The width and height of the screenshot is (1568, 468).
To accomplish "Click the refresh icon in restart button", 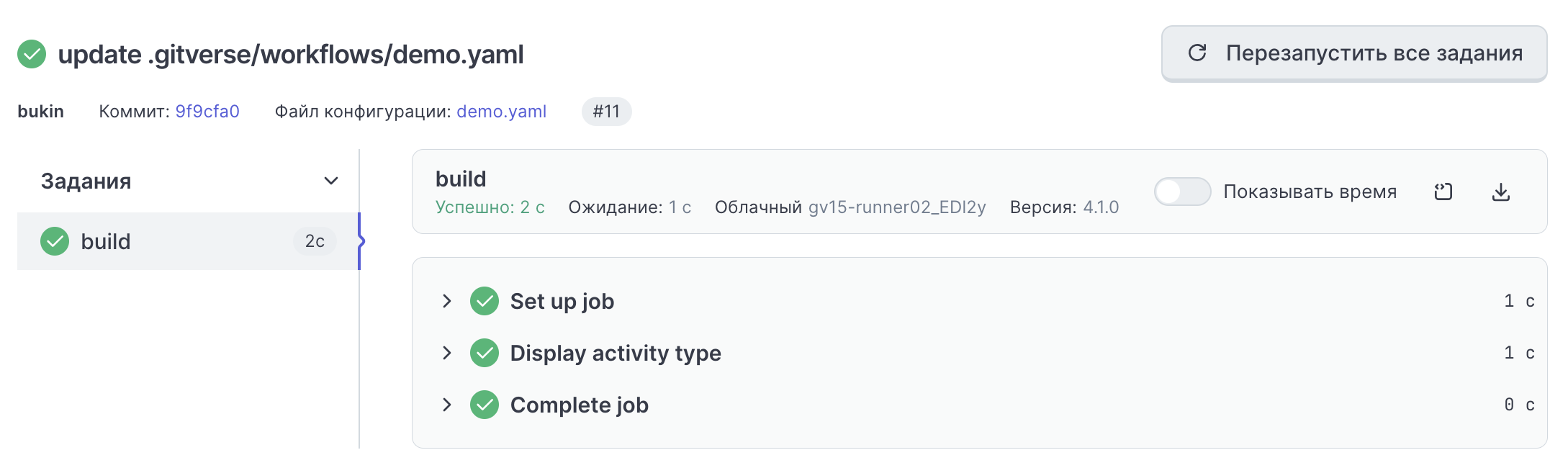I will [1197, 53].
